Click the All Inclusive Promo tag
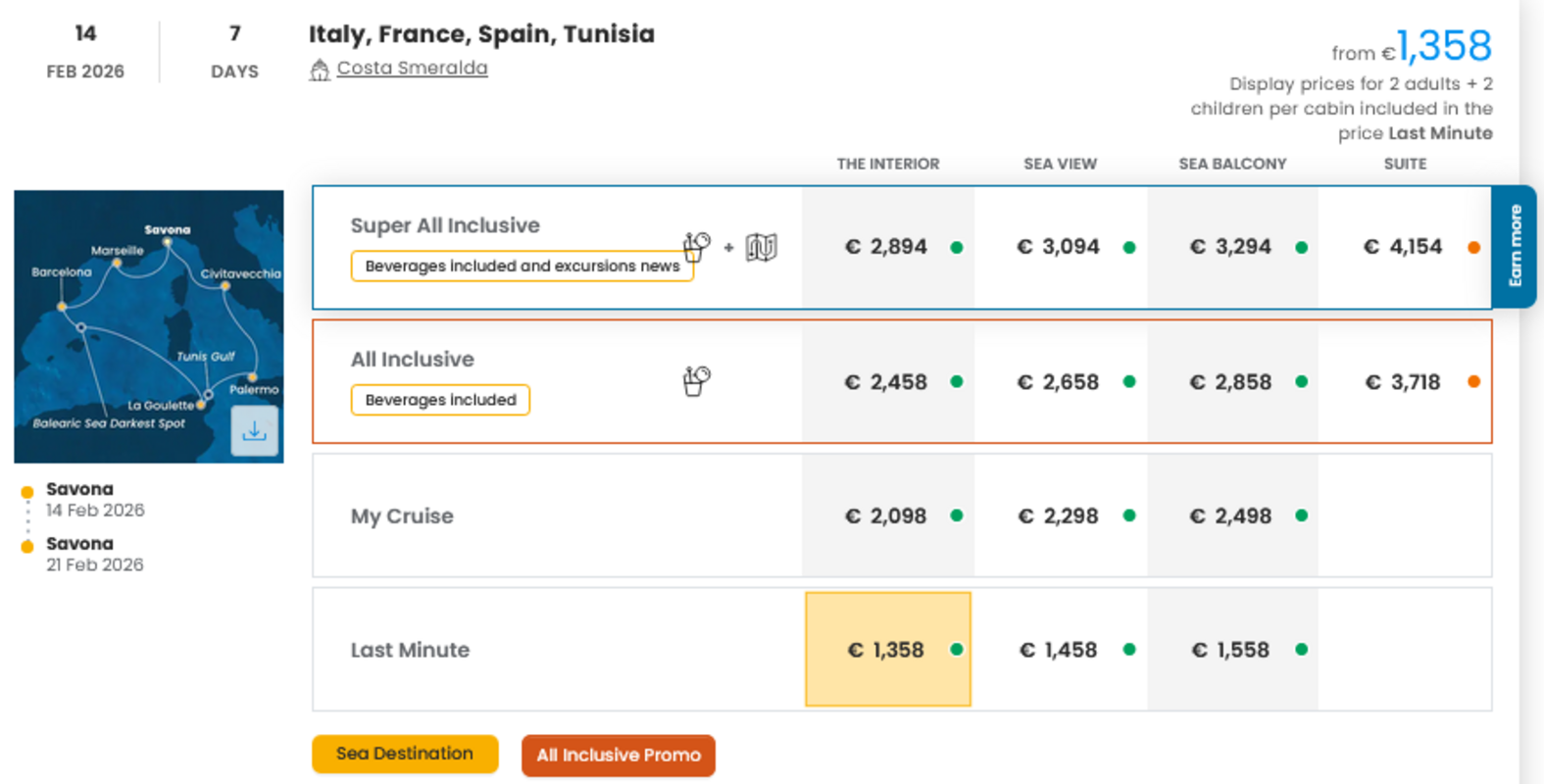Viewport: 1544px width, 784px height. point(618,756)
